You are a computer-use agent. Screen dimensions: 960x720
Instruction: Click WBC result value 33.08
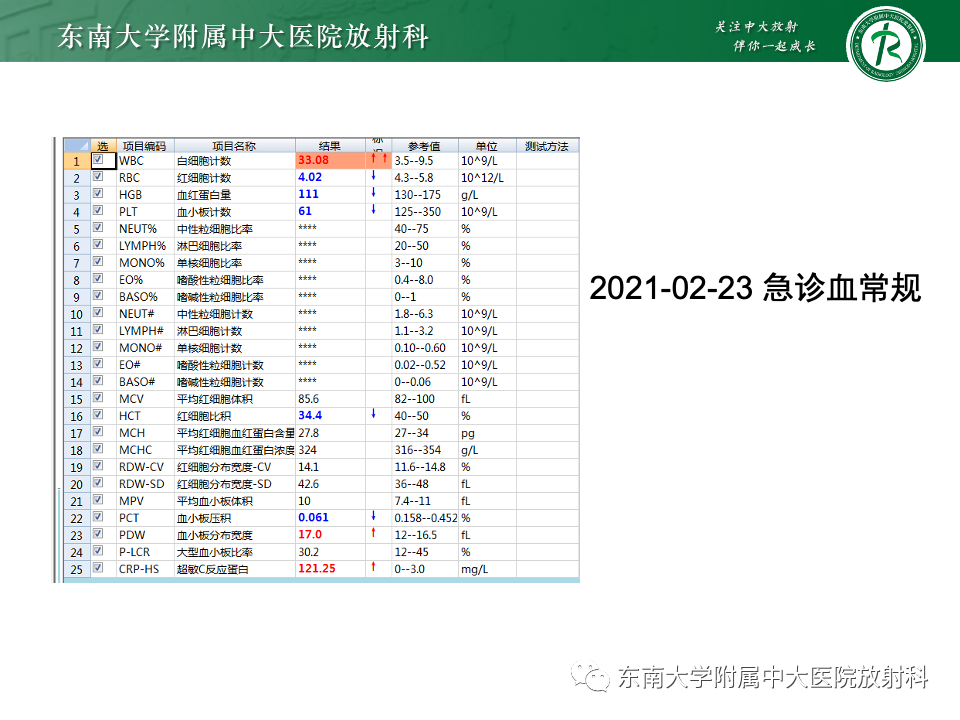pyautogui.click(x=313, y=160)
